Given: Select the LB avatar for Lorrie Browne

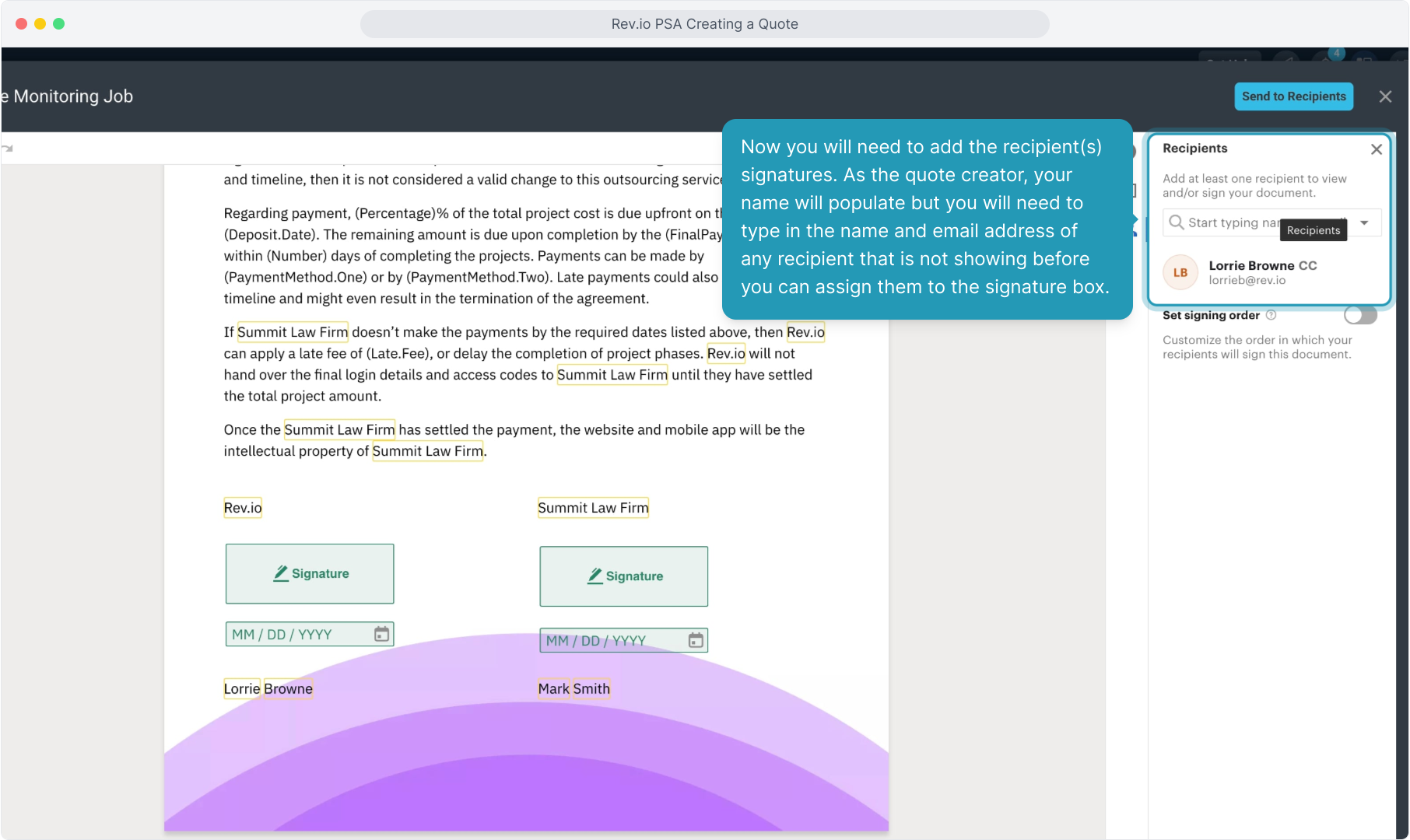Looking at the screenshot, I should coord(1180,273).
